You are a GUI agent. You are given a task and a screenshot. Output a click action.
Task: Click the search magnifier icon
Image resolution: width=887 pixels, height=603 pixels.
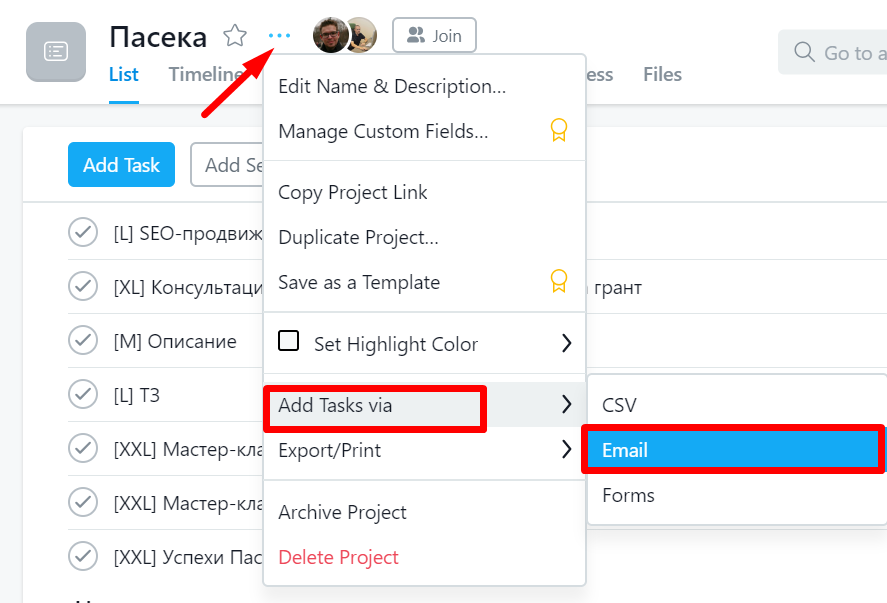click(803, 52)
